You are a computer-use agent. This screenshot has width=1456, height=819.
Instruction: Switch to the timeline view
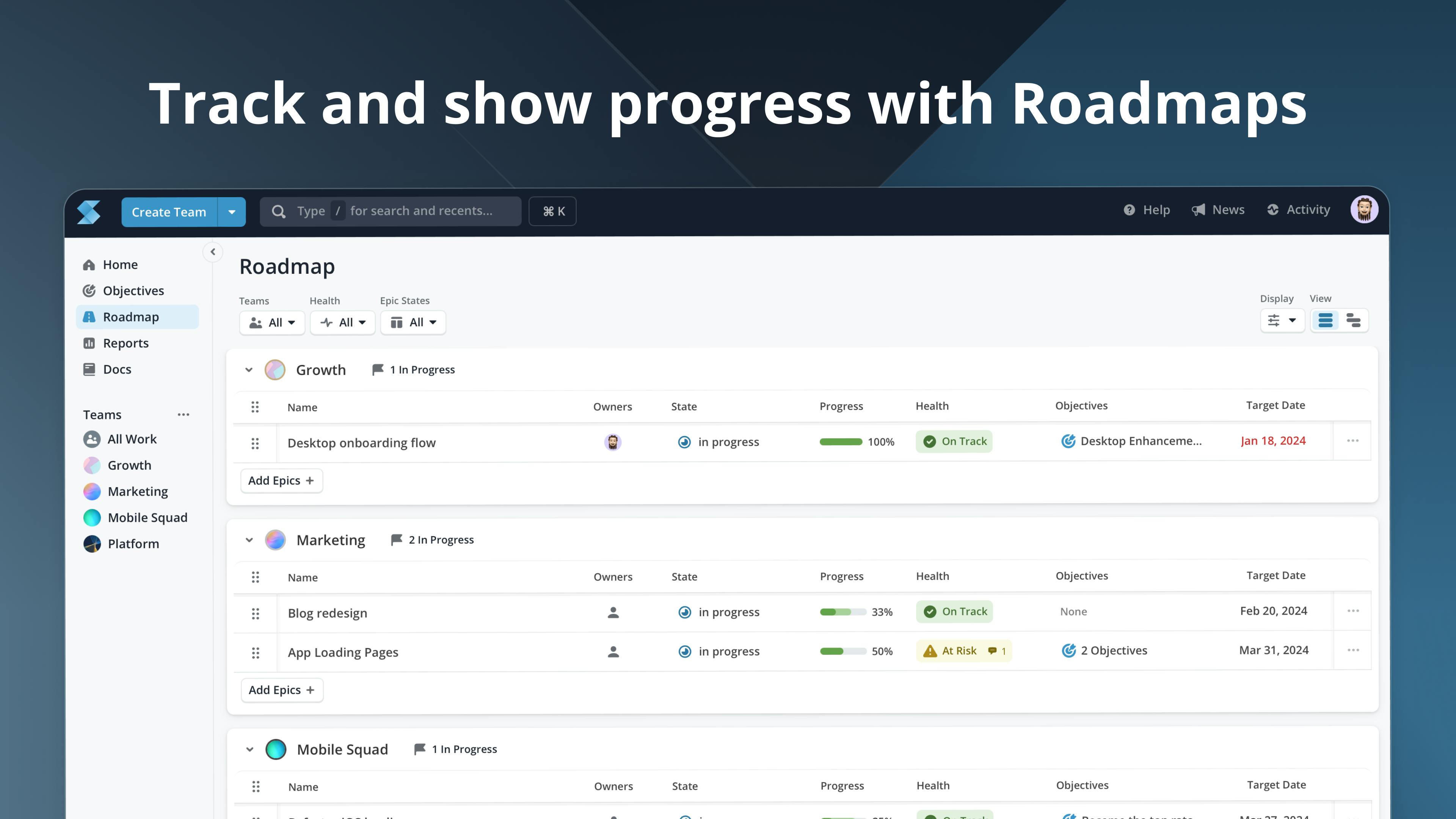pyautogui.click(x=1353, y=320)
